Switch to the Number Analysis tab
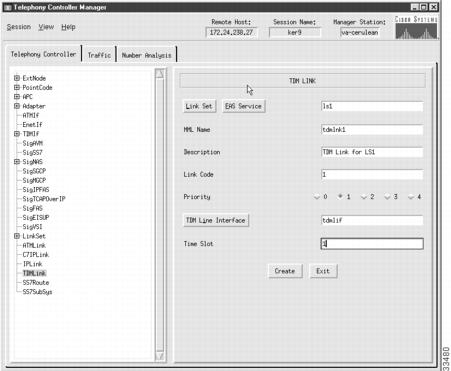 (146, 55)
